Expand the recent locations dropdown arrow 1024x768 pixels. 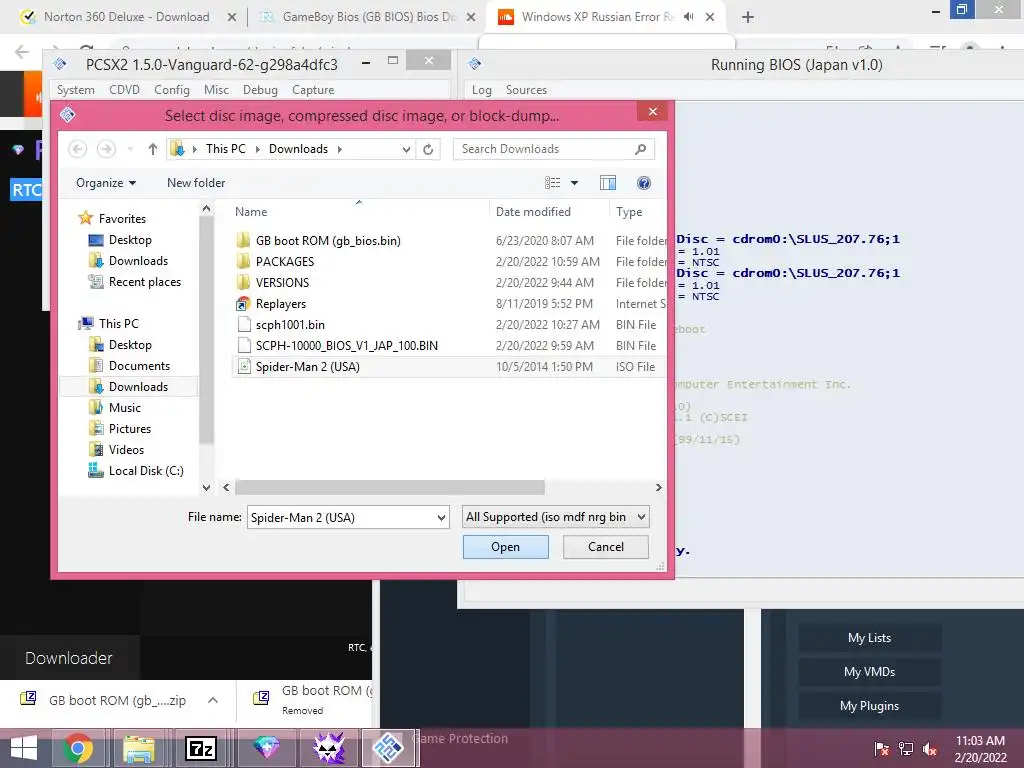coord(131,150)
